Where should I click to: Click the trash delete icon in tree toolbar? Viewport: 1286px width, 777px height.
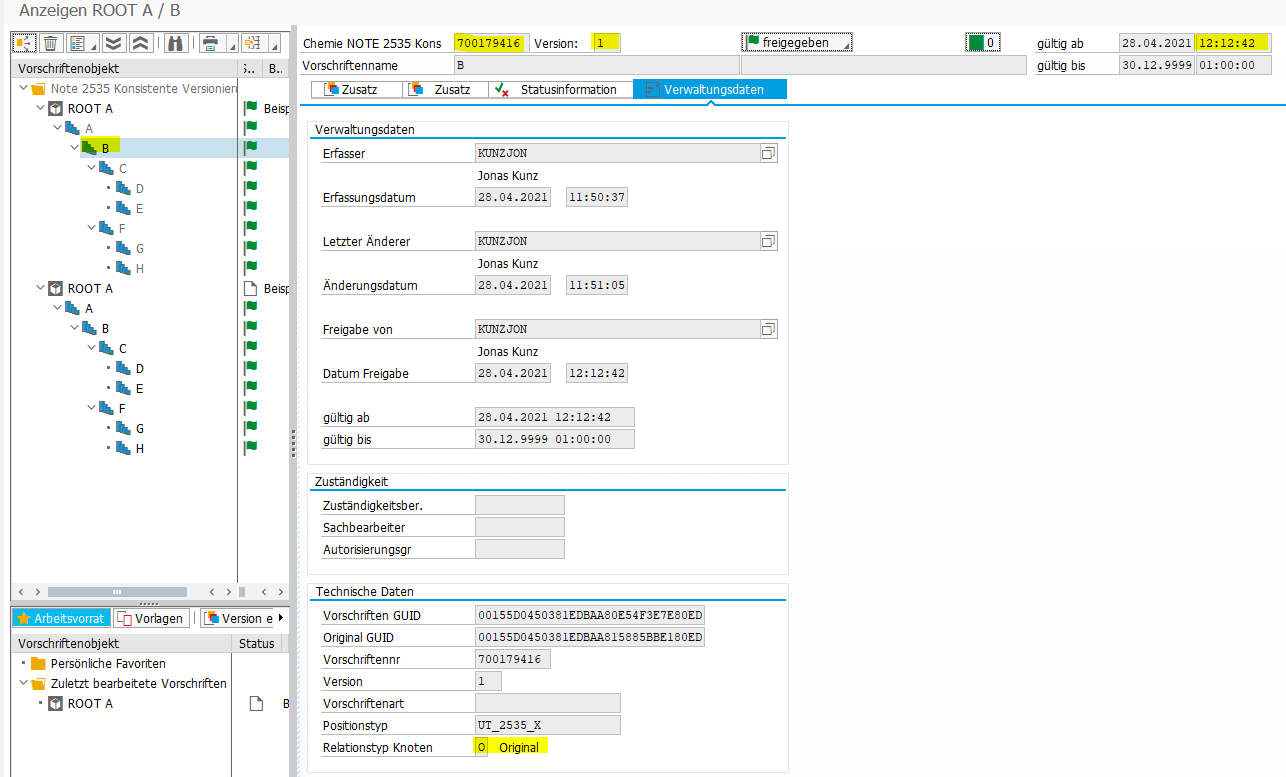[x=49, y=43]
